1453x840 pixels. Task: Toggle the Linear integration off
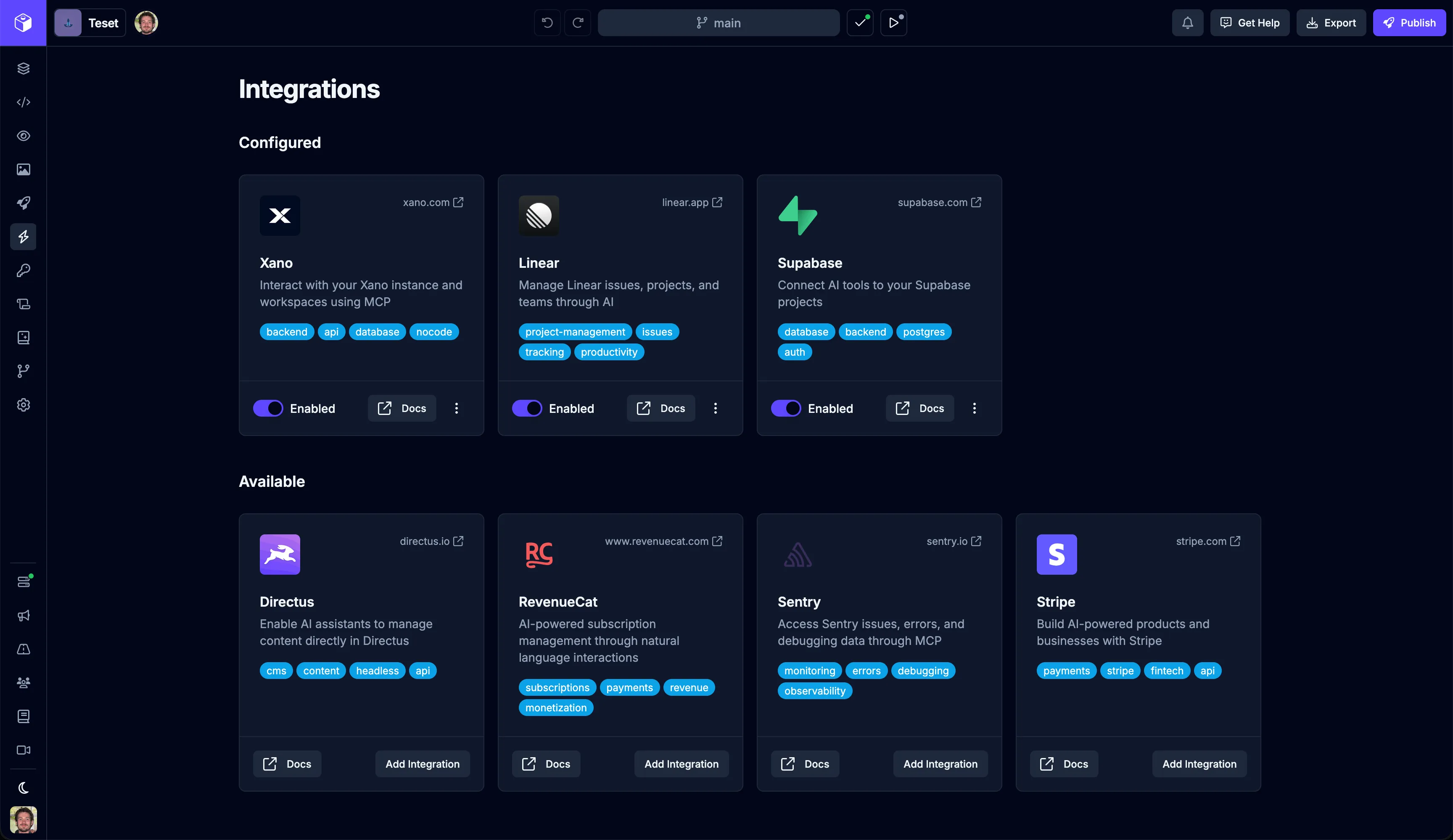[x=527, y=408]
